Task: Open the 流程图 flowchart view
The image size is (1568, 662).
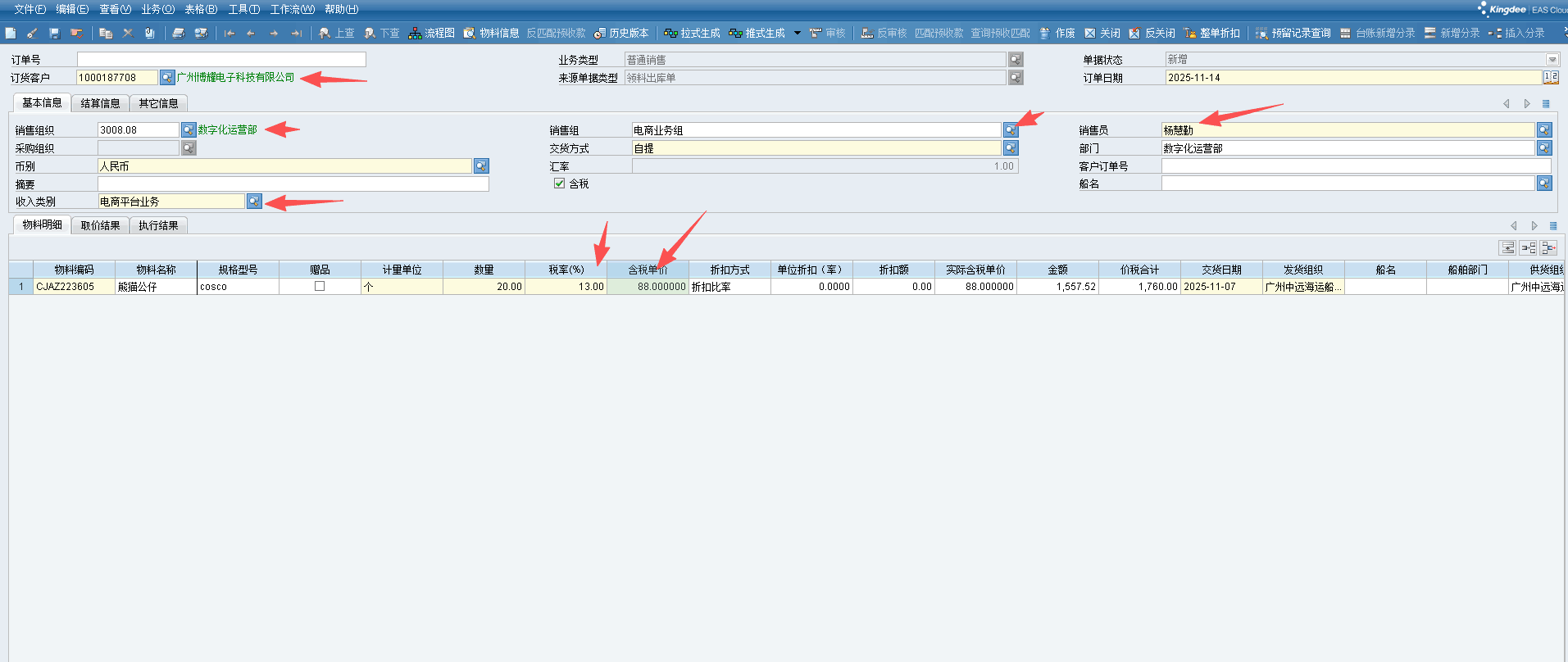Action: (x=432, y=34)
